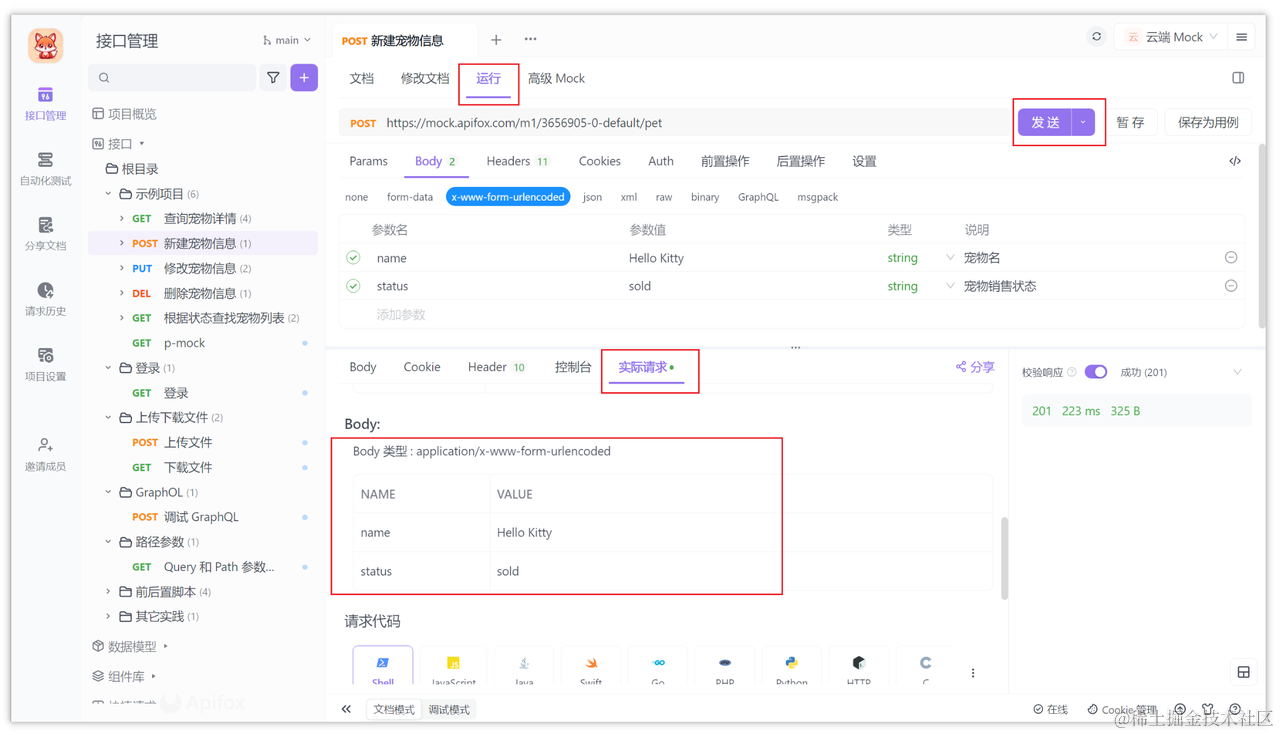Viewport: 1280px width, 735px height.
Task: Select Go request code
Action: click(x=658, y=668)
